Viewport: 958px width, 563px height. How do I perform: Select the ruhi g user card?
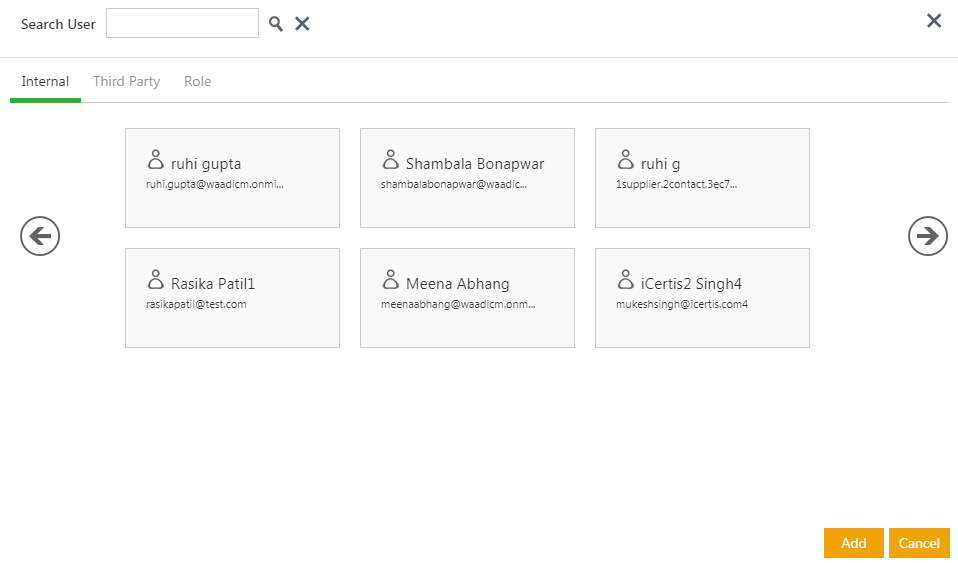(x=702, y=178)
